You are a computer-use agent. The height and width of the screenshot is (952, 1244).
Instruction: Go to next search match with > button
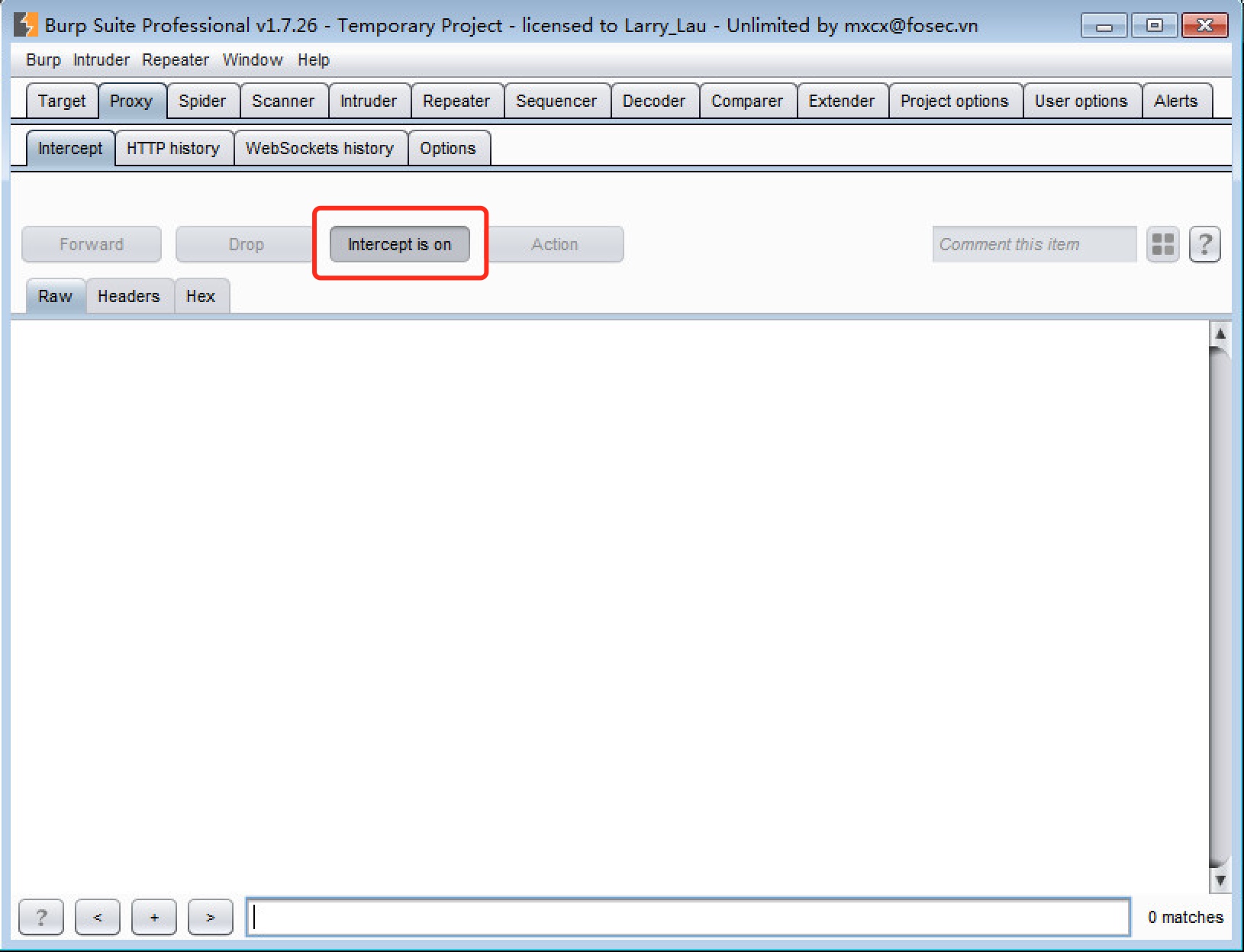coord(211,917)
